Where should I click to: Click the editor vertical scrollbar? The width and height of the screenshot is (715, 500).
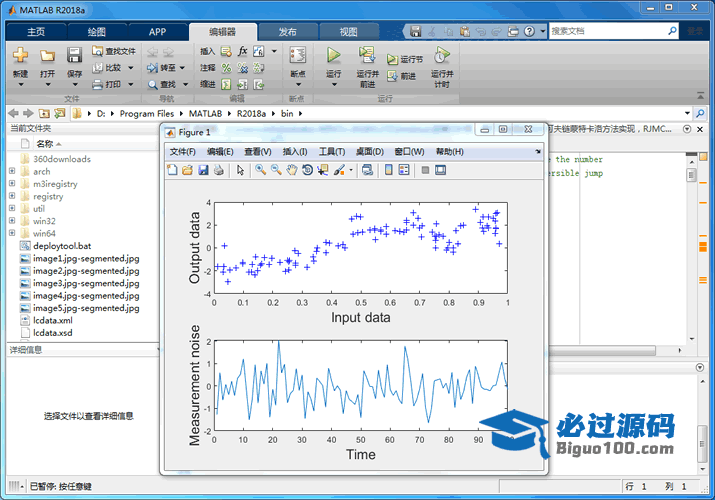click(692, 175)
